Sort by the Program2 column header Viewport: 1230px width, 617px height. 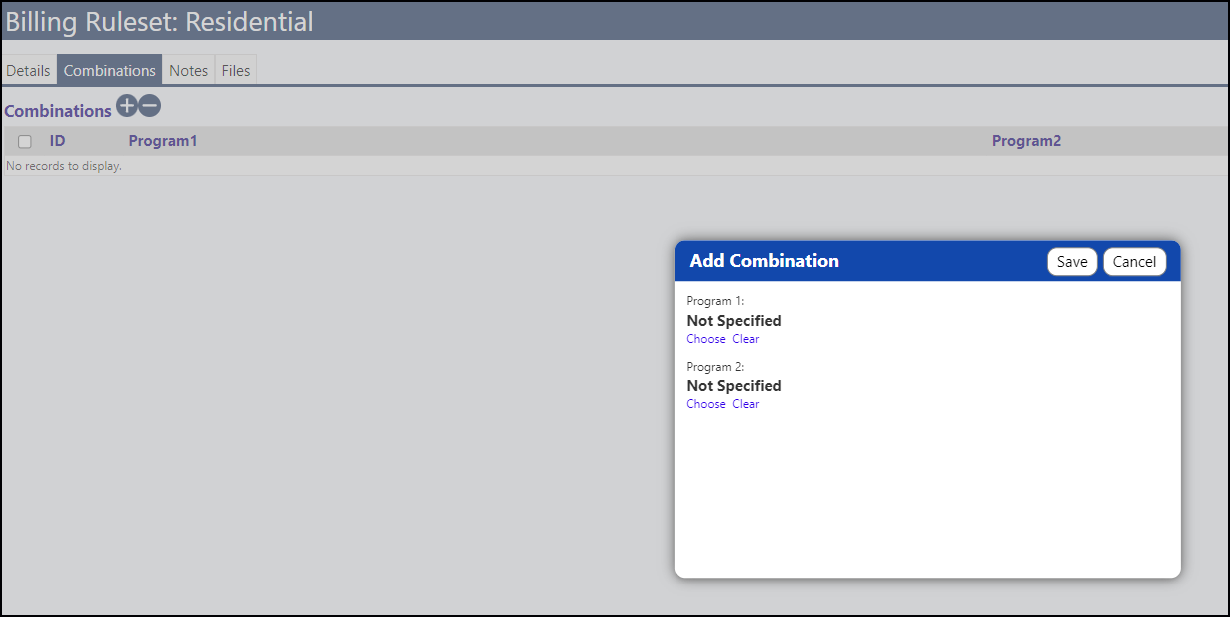(1026, 141)
